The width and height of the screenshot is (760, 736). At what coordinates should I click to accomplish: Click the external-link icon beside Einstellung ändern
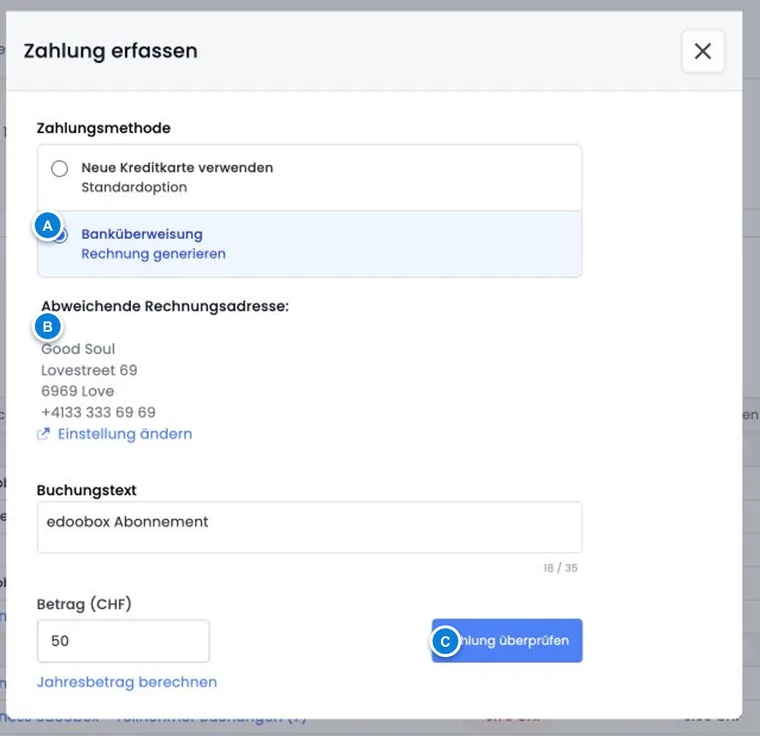click(x=43, y=434)
